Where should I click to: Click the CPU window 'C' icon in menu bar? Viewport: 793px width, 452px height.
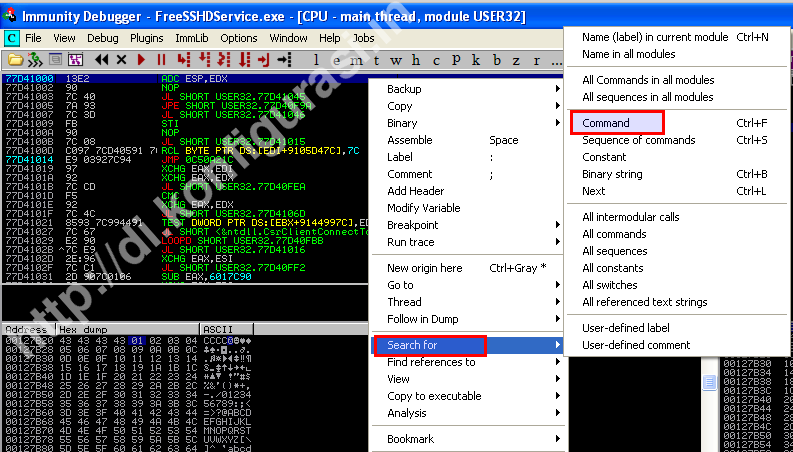click(11, 38)
